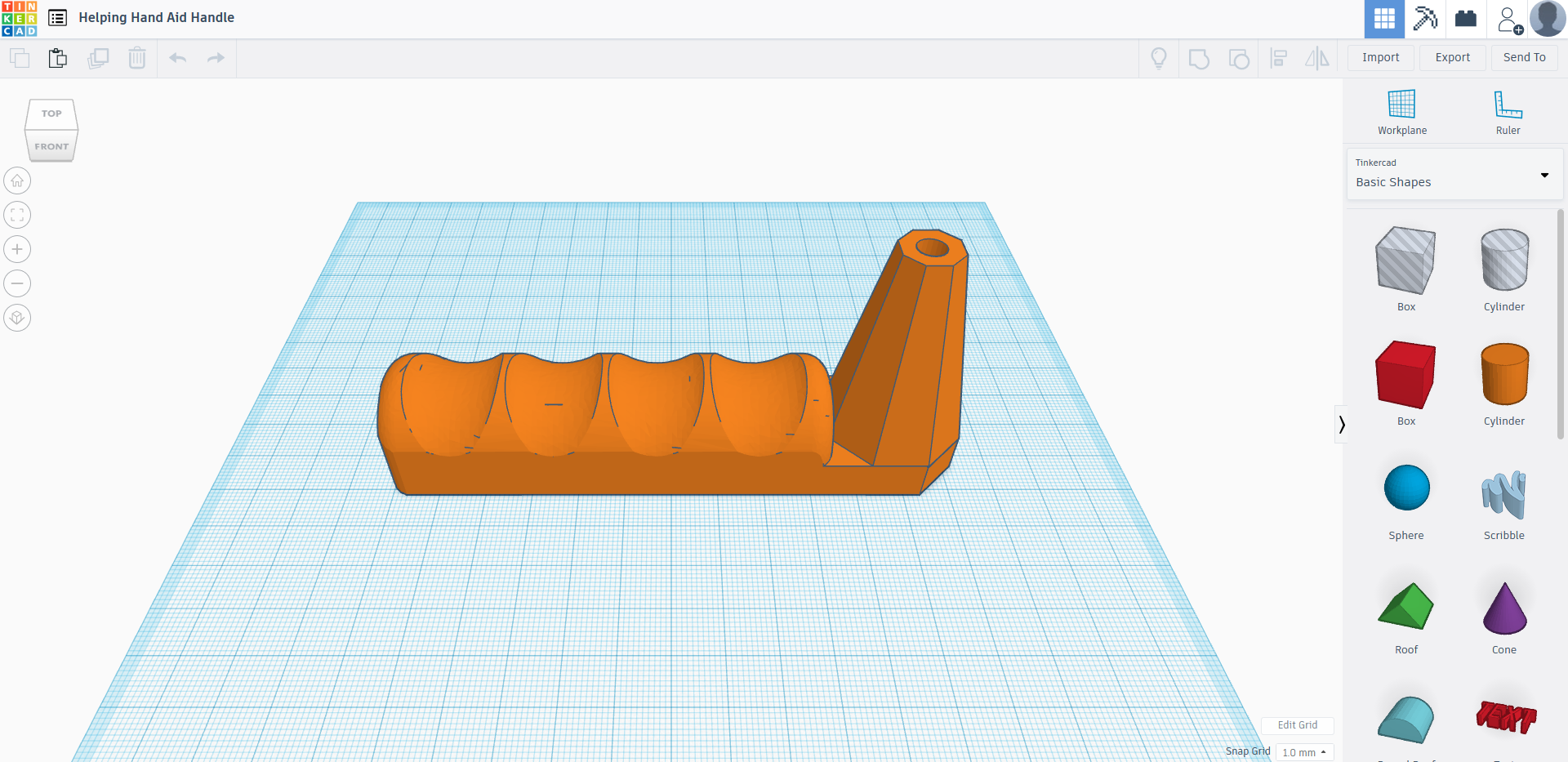This screenshot has width=1568, height=762.
Task: Click the Ungroup shapes icon
Action: (1239, 59)
